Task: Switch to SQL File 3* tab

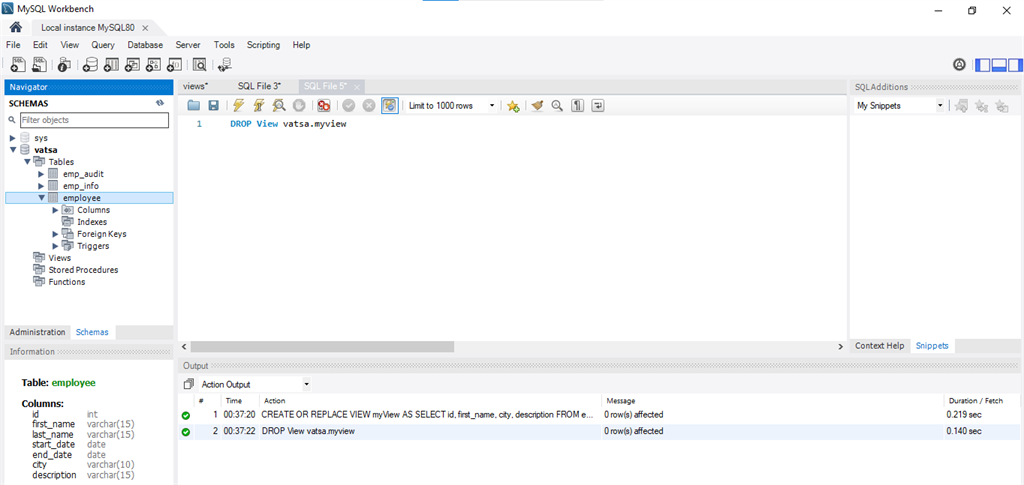Action: 259,86
